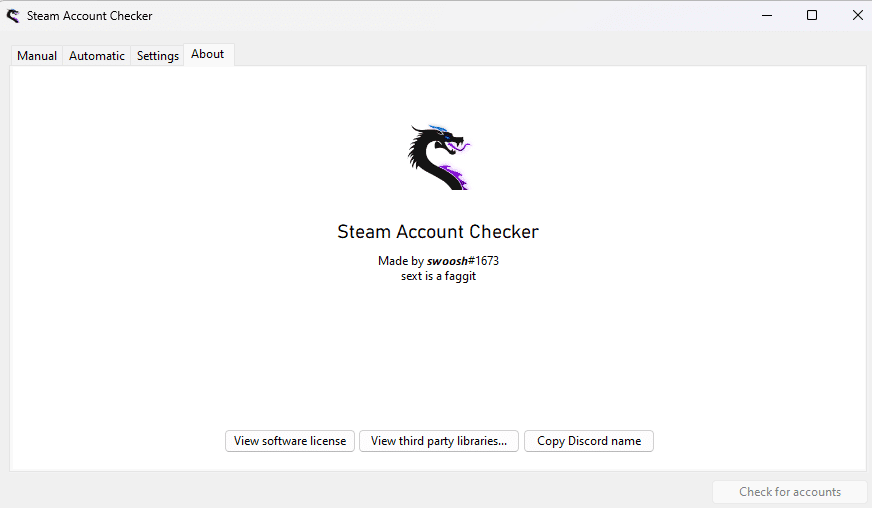This screenshot has width=872, height=508.
Task: Click the large Steam Account Checker heading
Action: [x=438, y=231]
